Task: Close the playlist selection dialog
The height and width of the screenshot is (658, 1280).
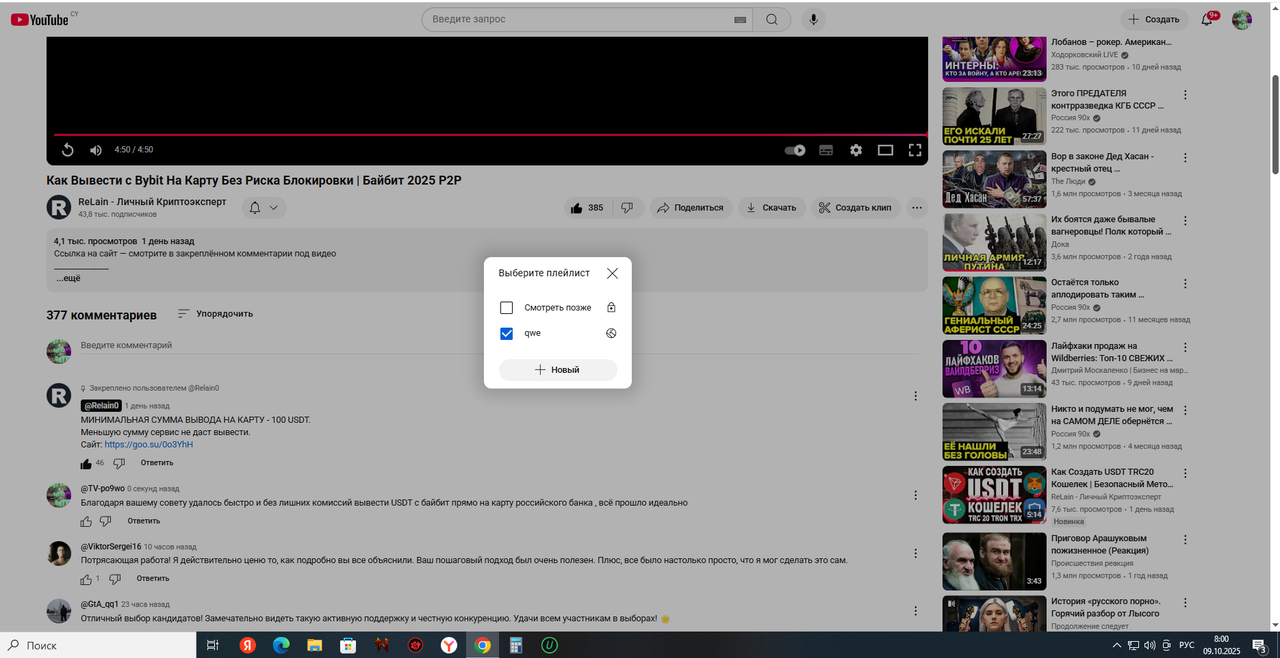Action: tap(612, 273)
